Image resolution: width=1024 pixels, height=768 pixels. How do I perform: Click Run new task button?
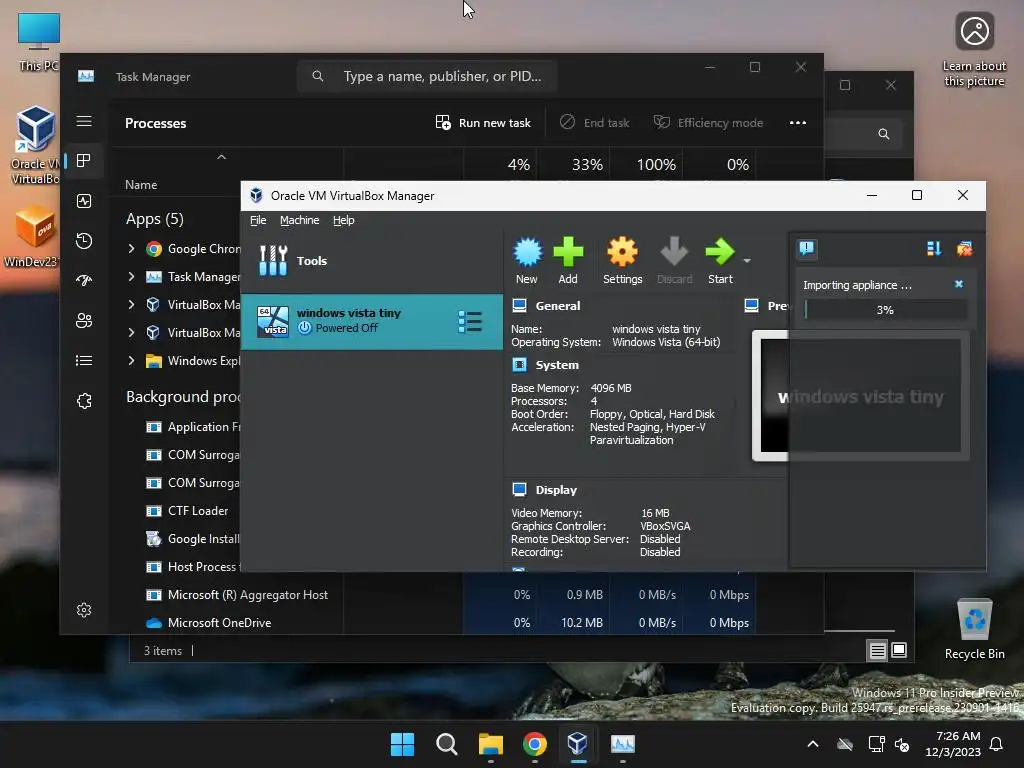tap(483, 123)
